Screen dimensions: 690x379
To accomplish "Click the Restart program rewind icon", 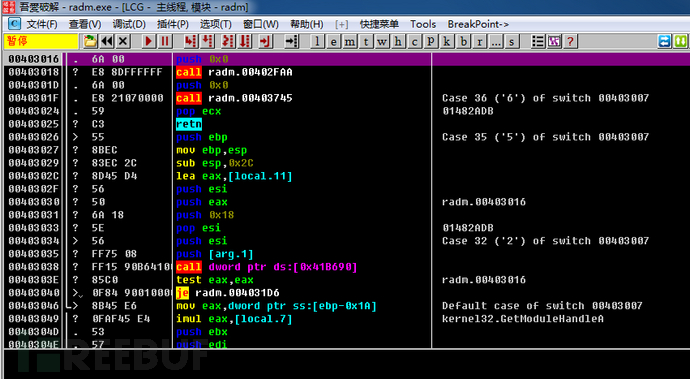I will tap(107, 41).
